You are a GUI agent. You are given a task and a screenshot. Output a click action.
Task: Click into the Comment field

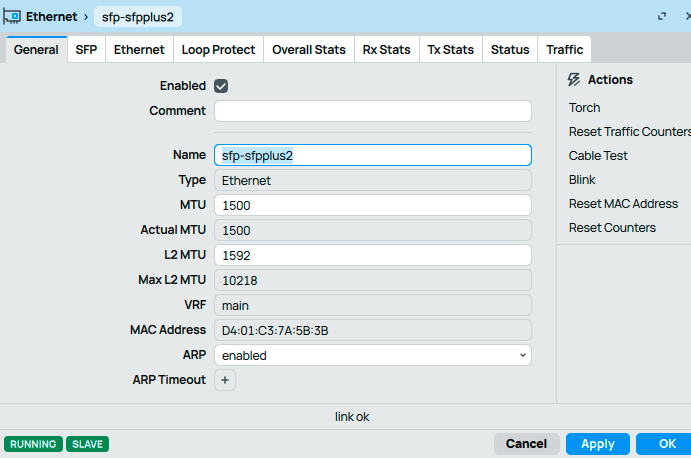(372, 111)
